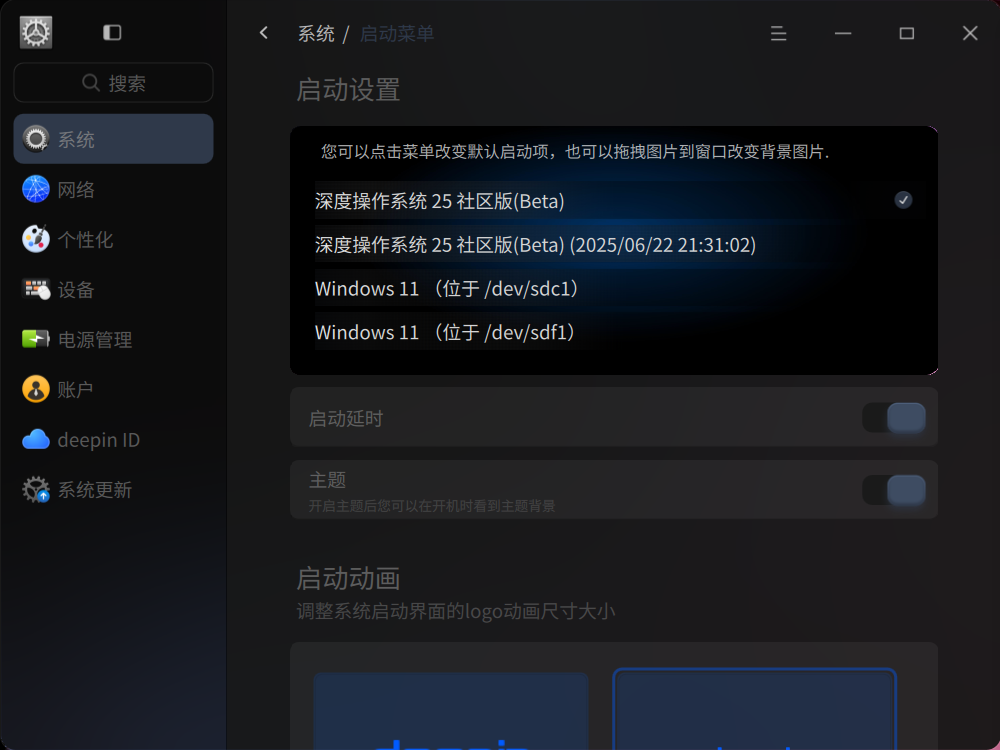Click the deepin ID cloud icon
Viewport: 1000px width, 750px height.
coord(36,439)
